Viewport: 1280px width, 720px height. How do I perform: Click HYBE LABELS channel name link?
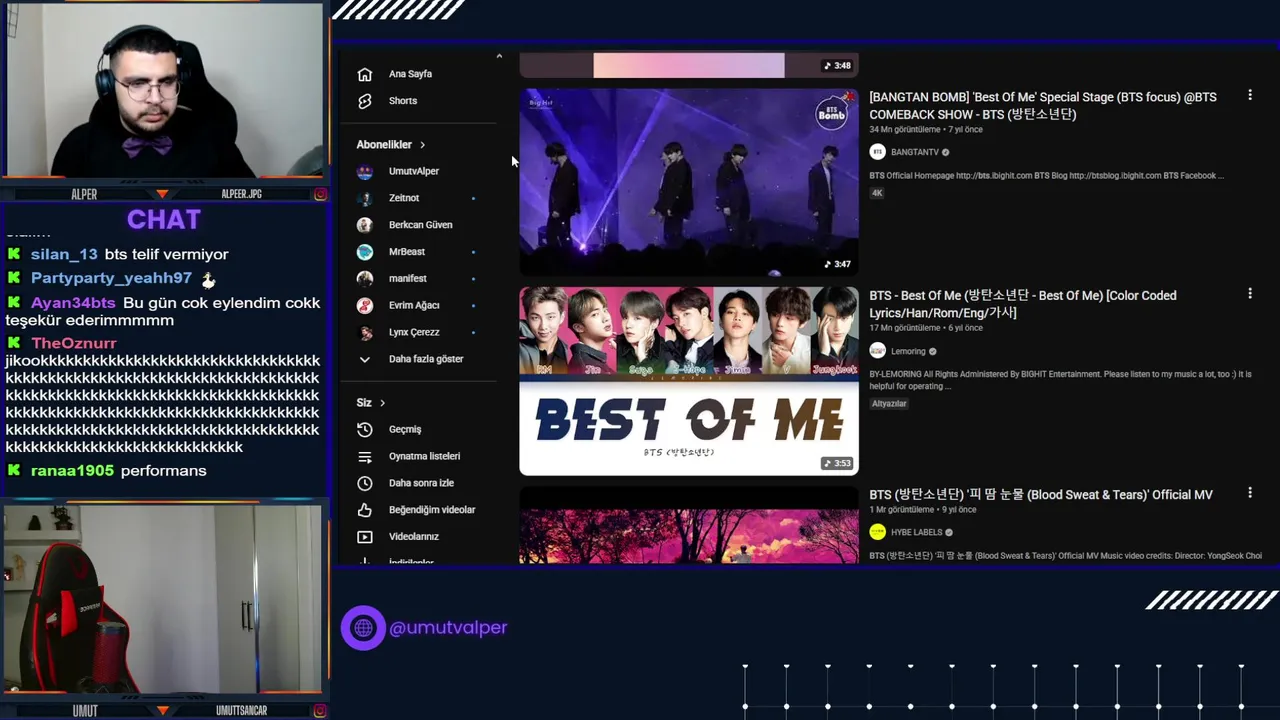(x=916, y=532)
